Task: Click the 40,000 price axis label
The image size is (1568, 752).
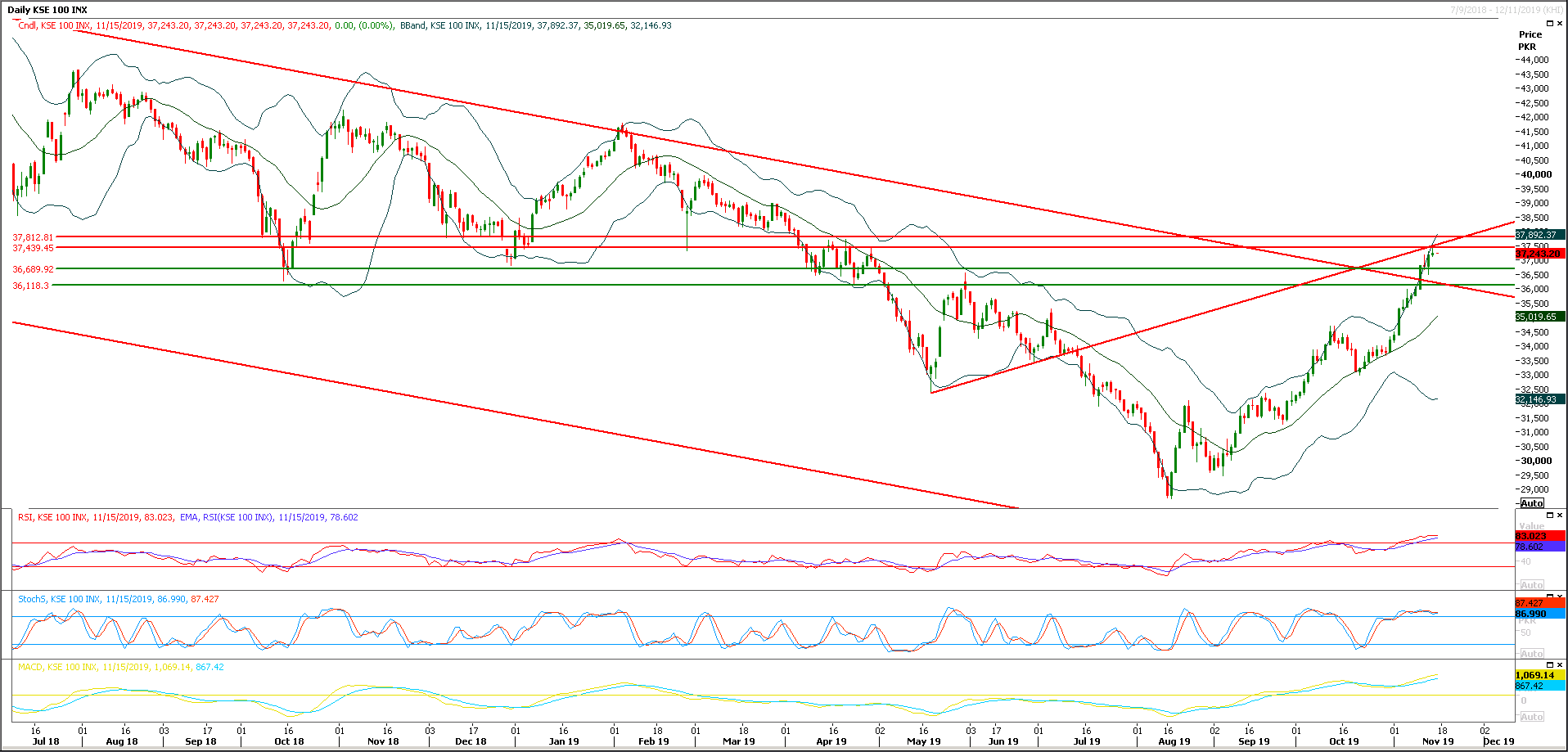Action: point(1536,174)
